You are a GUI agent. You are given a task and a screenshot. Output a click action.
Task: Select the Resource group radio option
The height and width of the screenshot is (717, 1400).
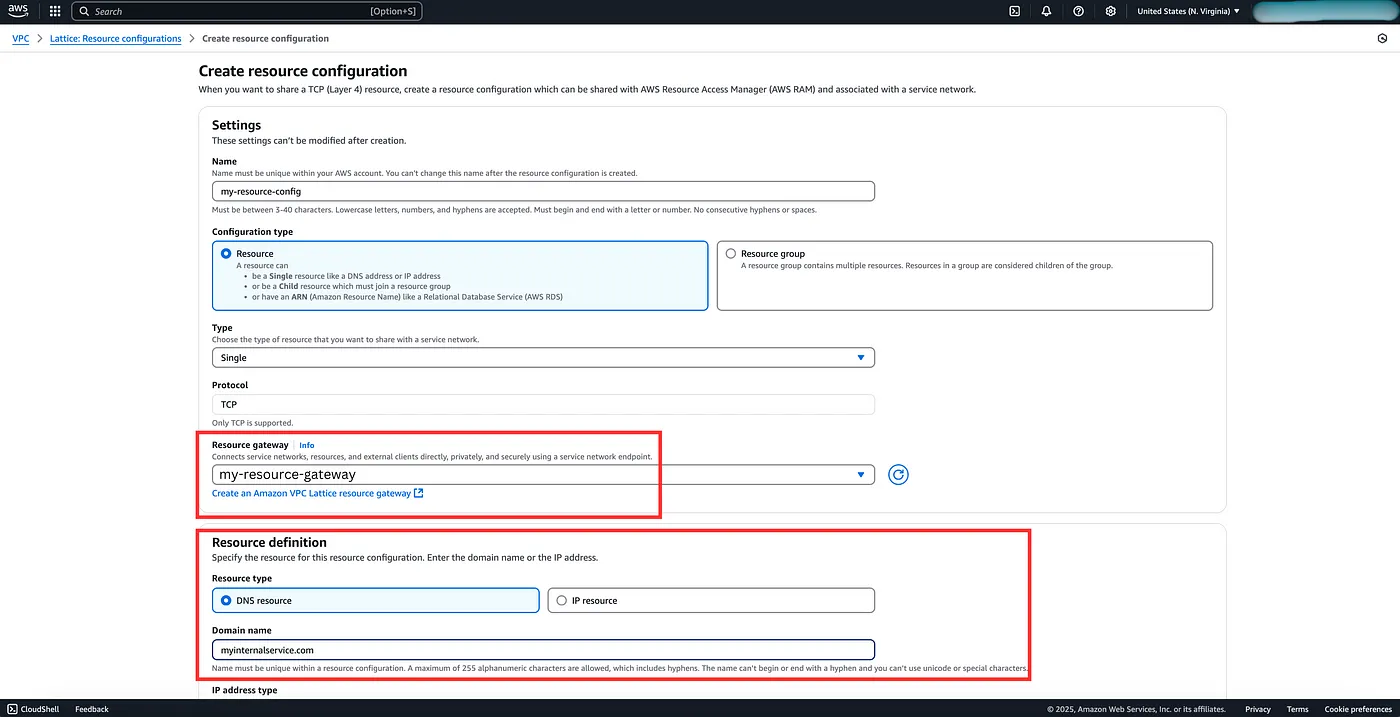(x=731, y=254)
